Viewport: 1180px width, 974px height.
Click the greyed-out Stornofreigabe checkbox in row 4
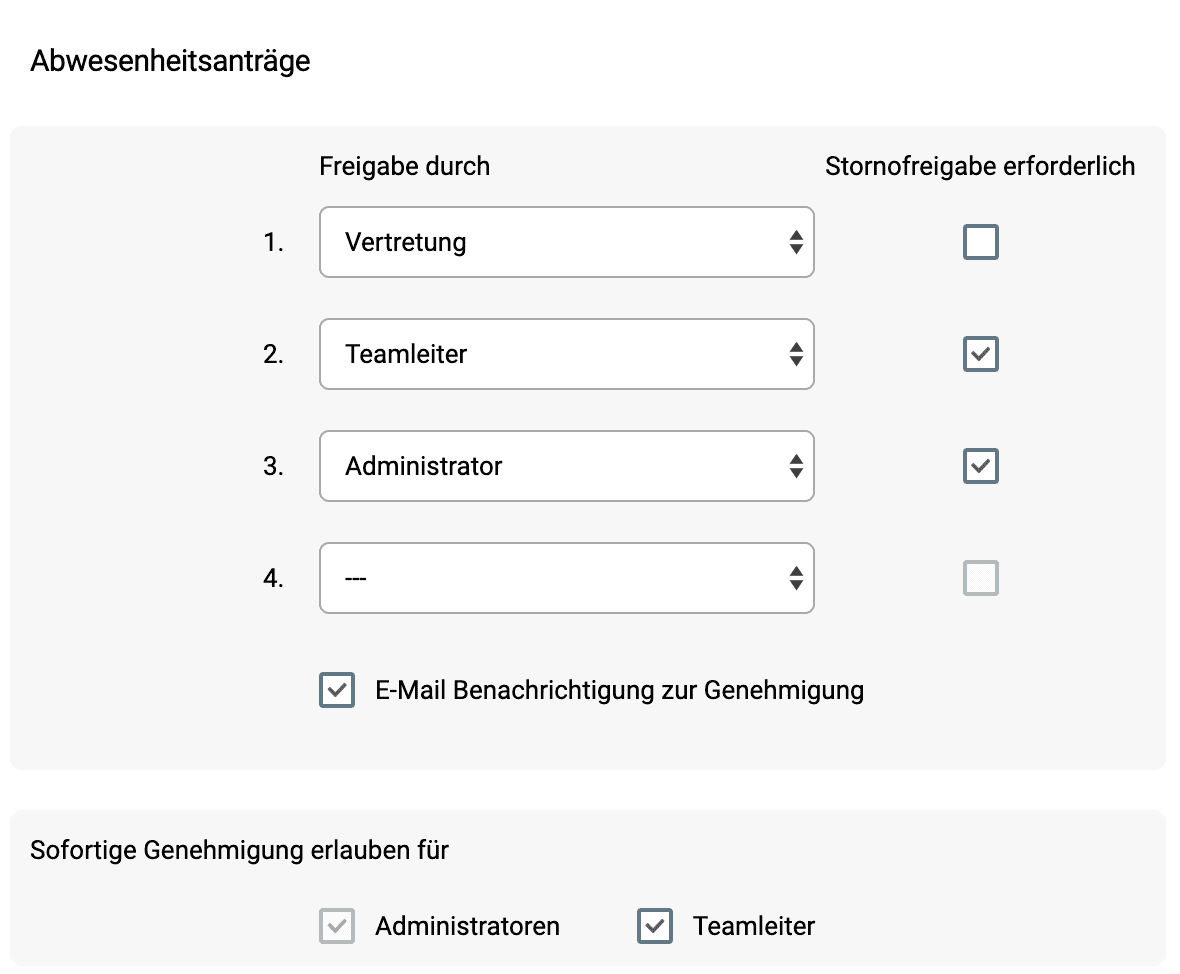pos(980,578)
